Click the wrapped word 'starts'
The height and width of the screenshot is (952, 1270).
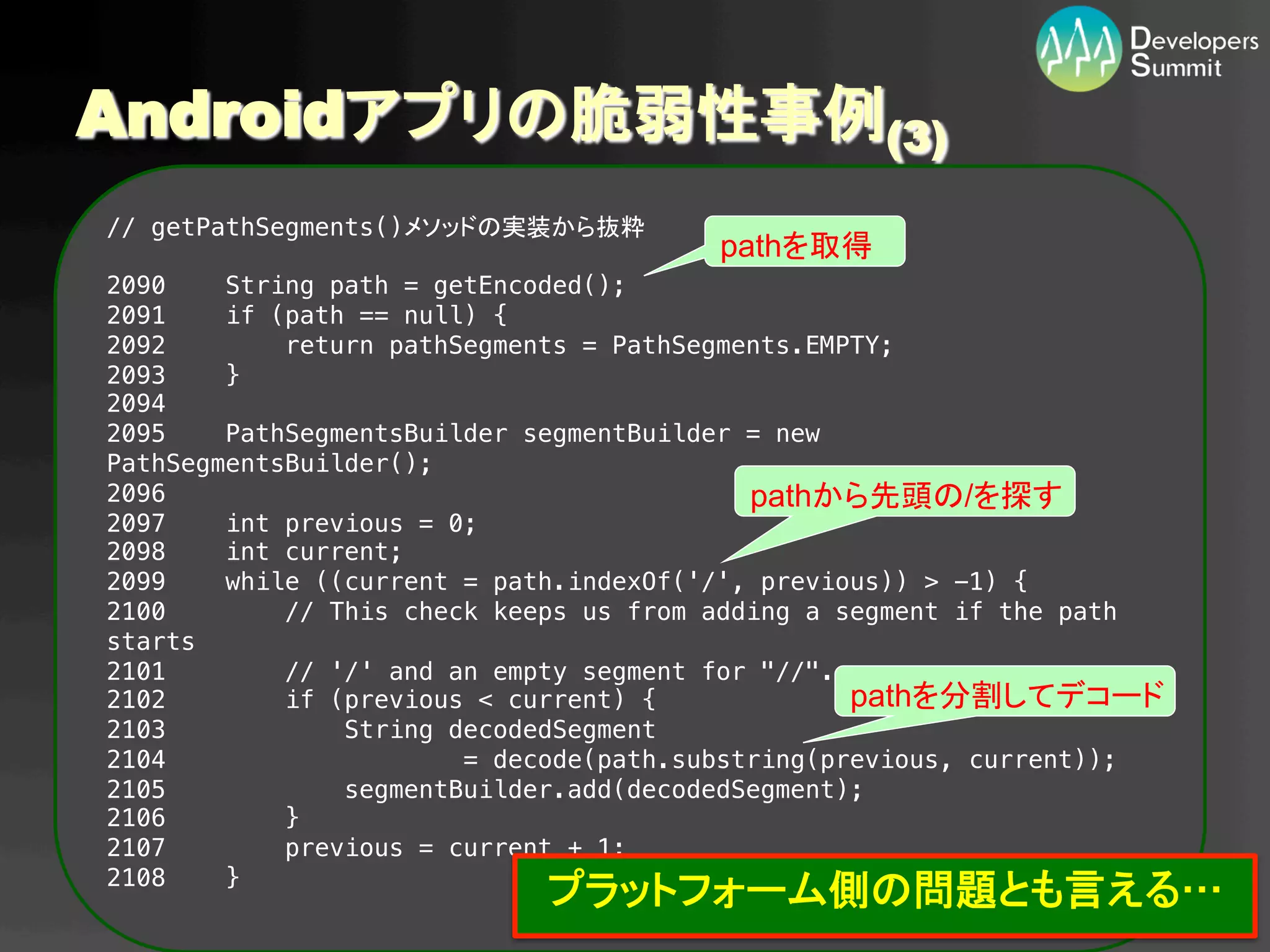pos(151,641)
